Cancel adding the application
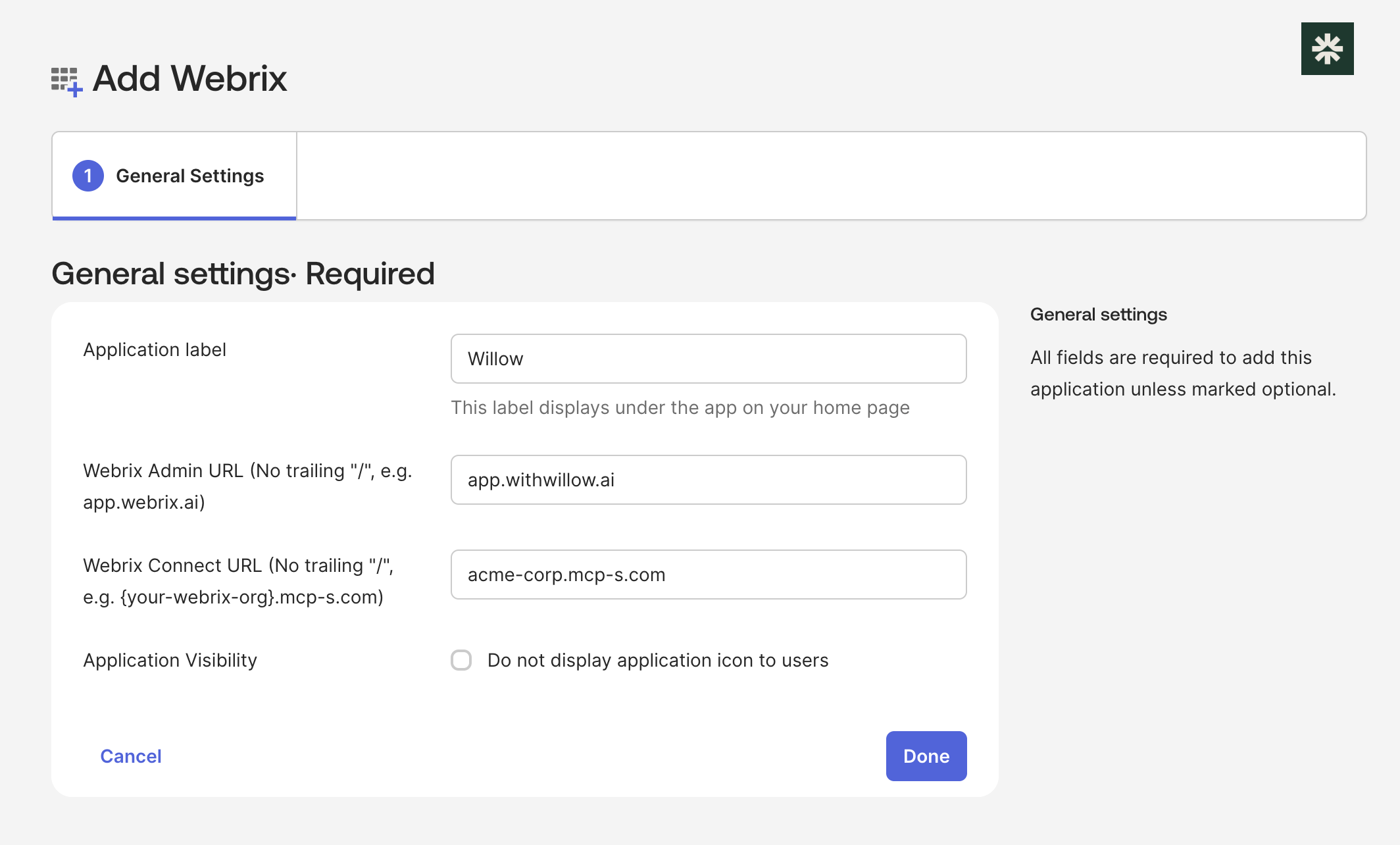This screenshot has height=845, width=1400. [131, 756]
